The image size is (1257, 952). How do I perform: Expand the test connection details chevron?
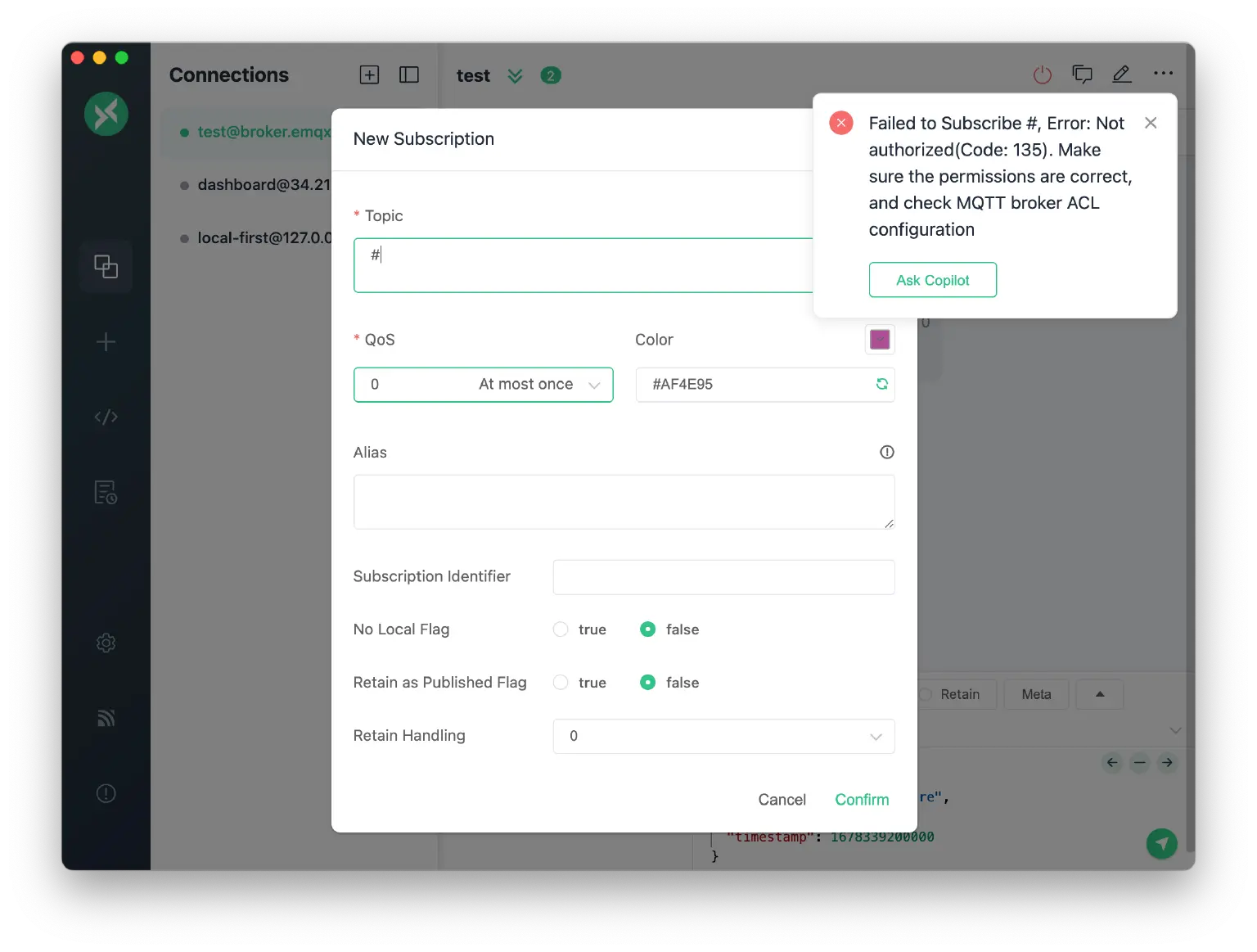[515, 76]
